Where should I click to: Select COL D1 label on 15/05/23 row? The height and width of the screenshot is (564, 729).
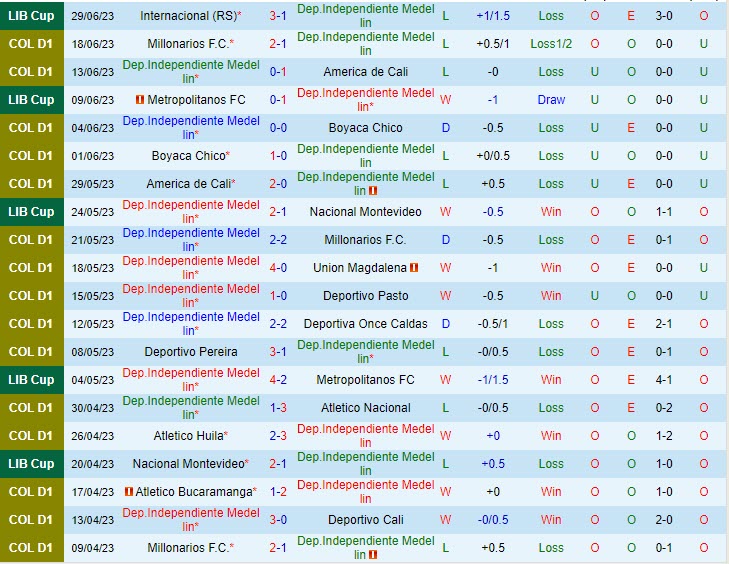[x=32, y=296]
